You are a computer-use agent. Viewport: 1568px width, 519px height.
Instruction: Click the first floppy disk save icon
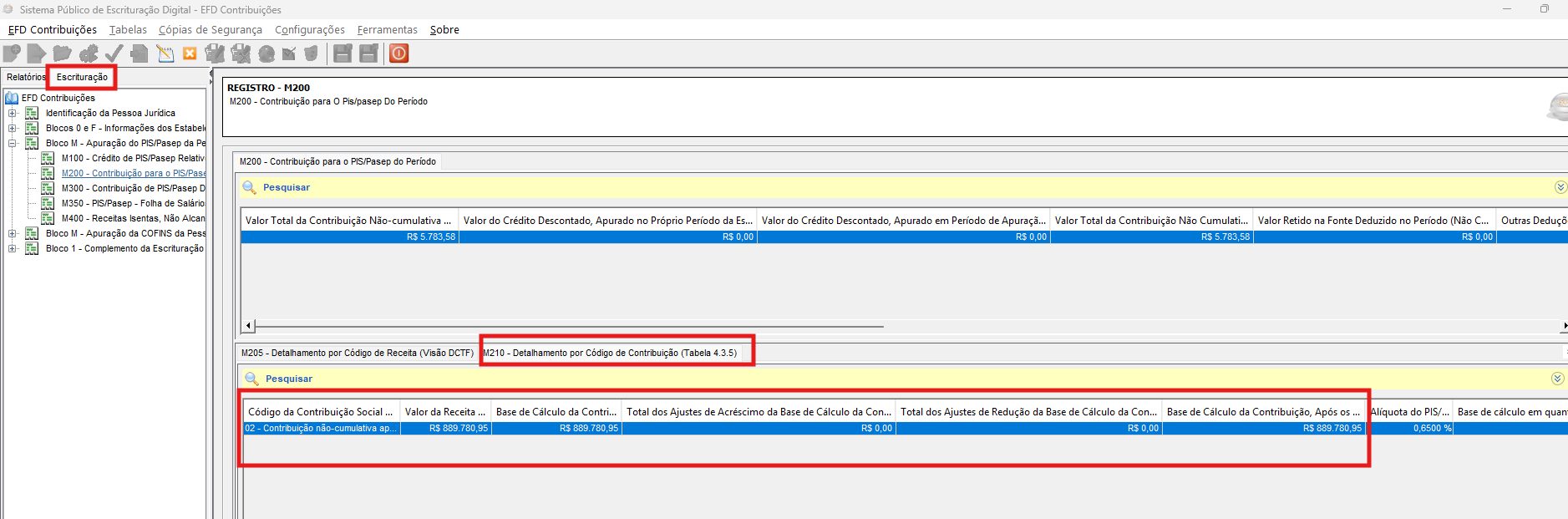click(343, 54)
